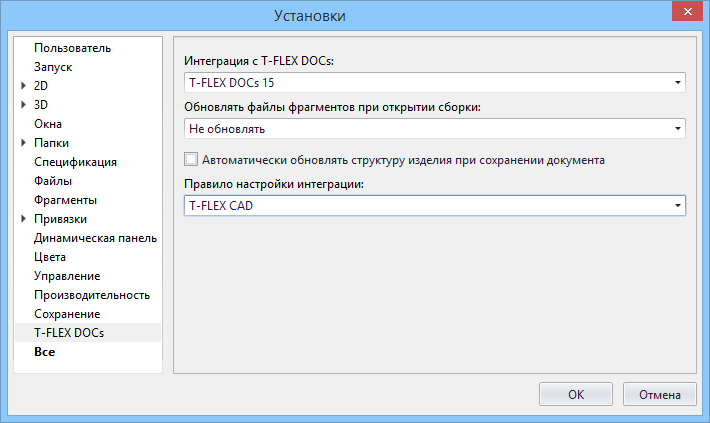Expand the 3D tree node
The image size is (710, 423).
coord(24,105)
